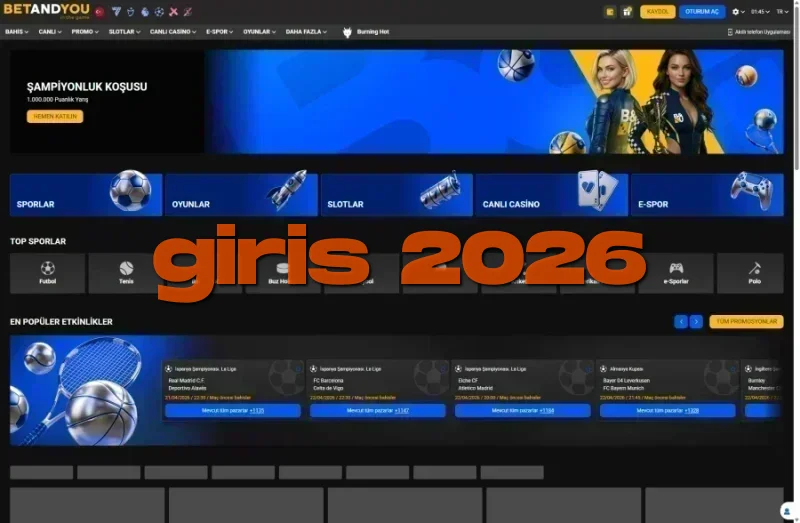
Task: Expand the PROMO menu
Action: point(85,32)
